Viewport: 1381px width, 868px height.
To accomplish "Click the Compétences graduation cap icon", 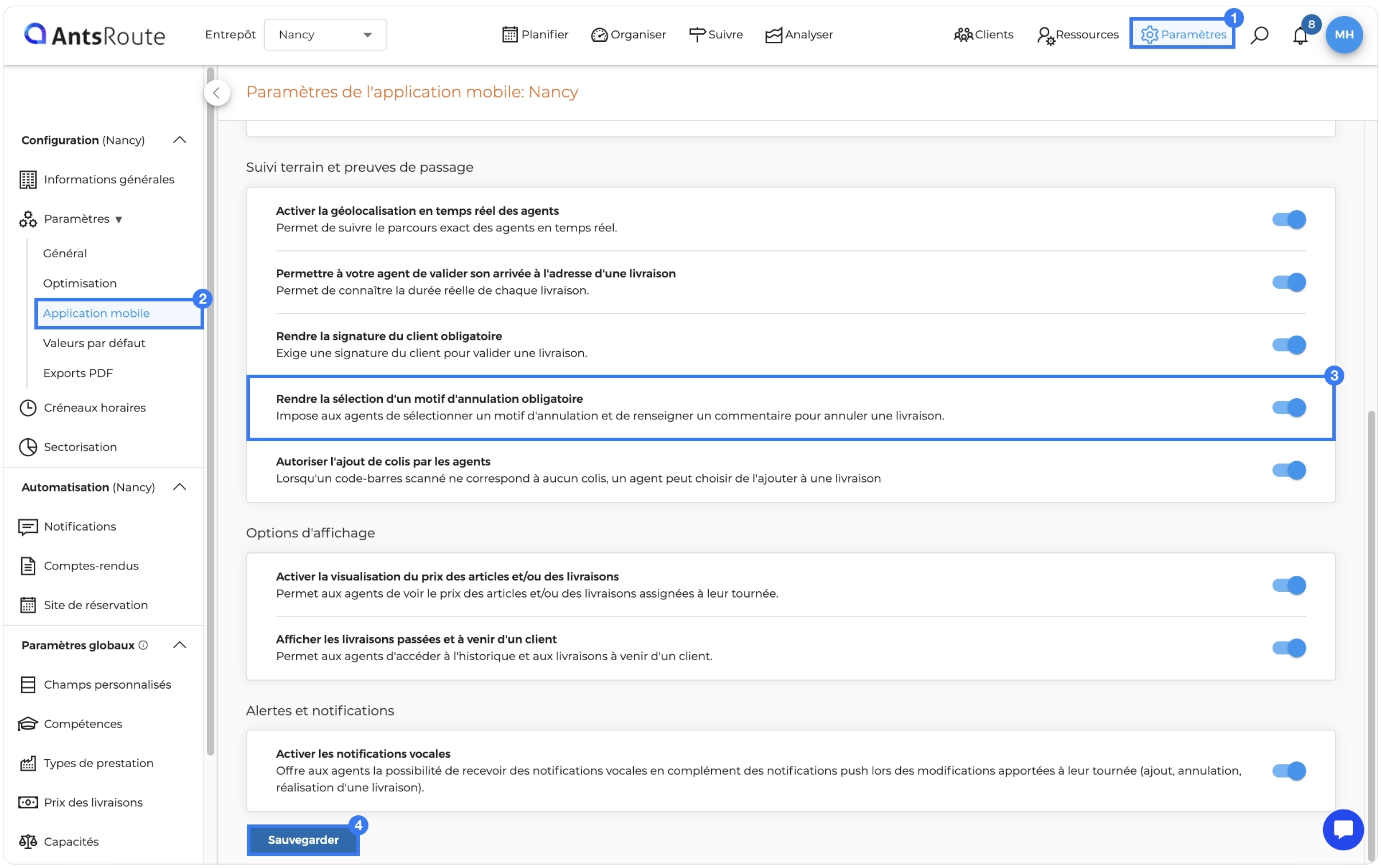I will [x=28, y=724].
